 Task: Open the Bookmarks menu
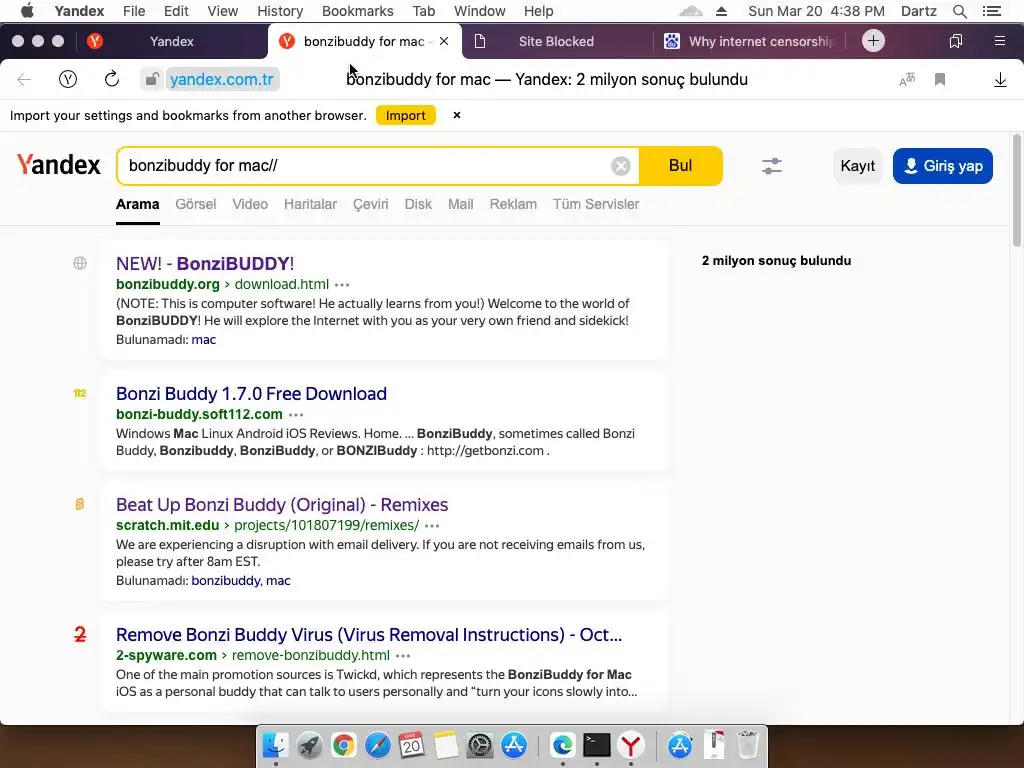point(358,11)
